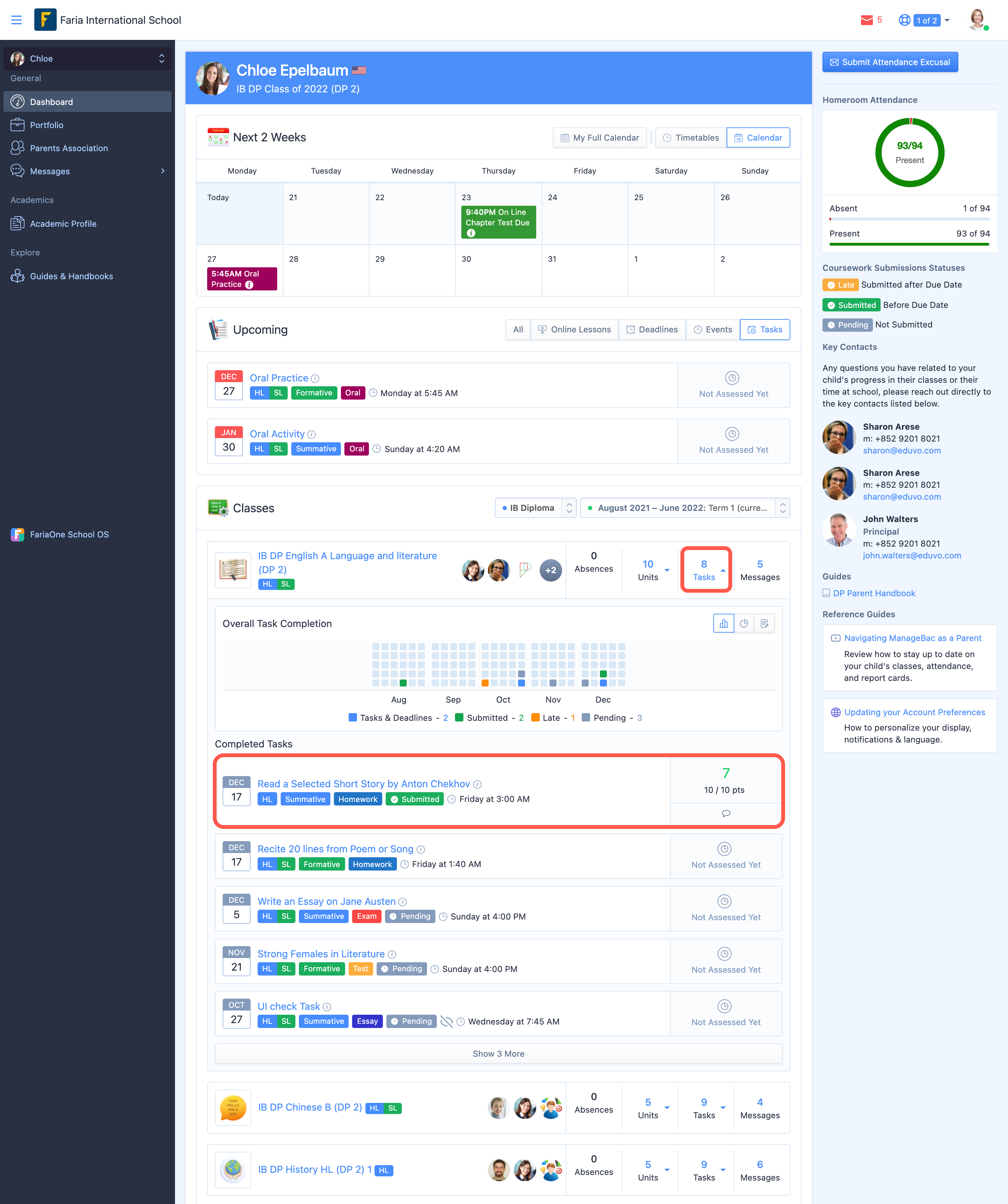
Task: Open the 1 of 2 help dropdown
Action: point(932,20)
